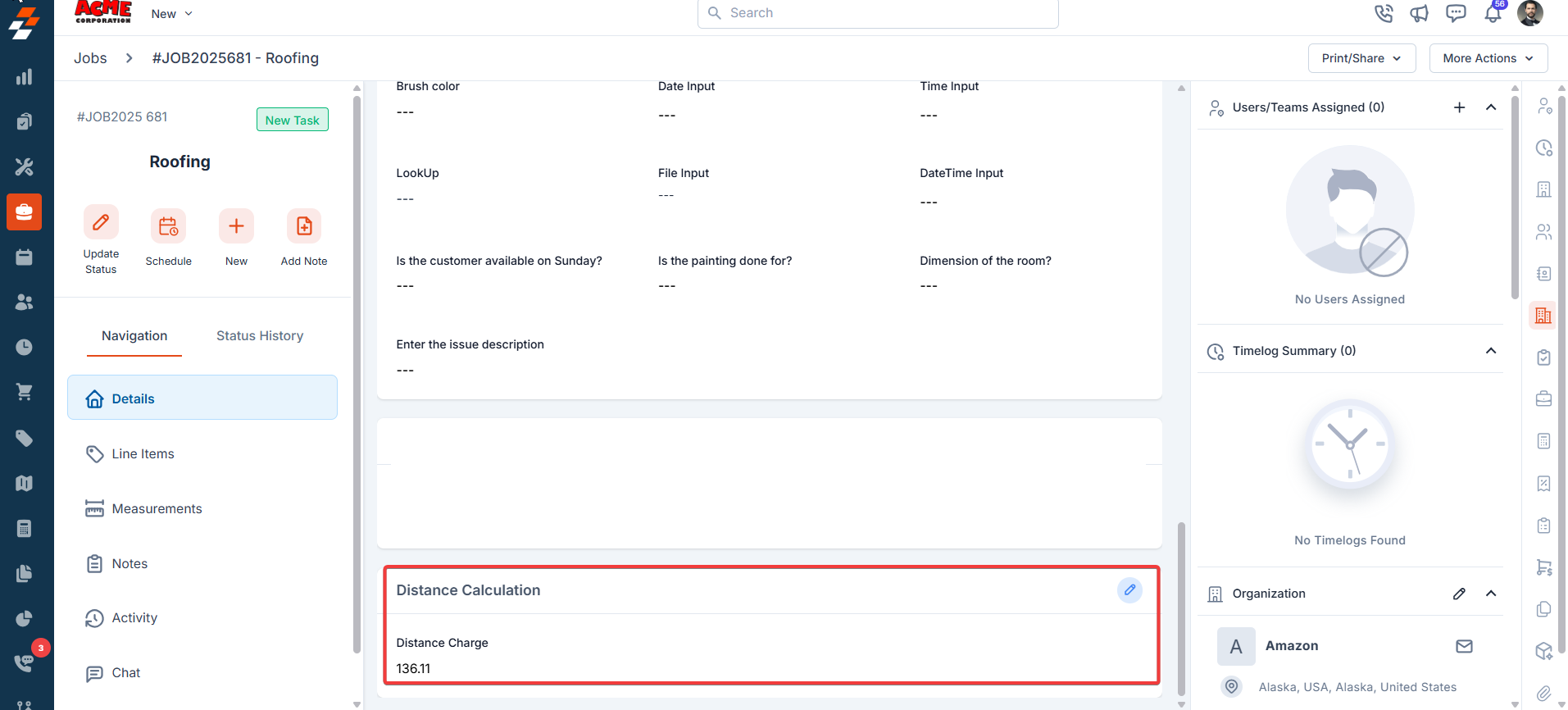
Task: Open the shopping cart sidebar icon
Action: click(25, 392)
